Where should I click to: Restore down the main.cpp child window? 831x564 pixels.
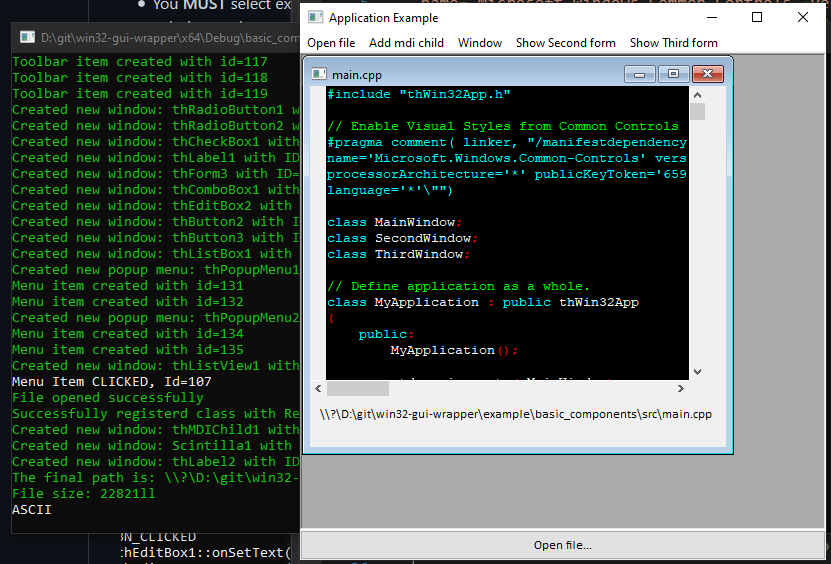pos(673,74)
